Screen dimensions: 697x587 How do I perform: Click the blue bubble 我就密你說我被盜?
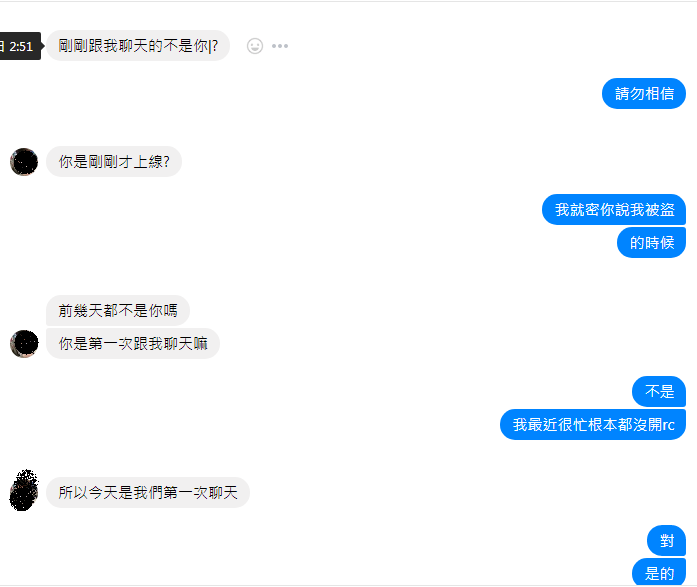[x=614, y=209]
